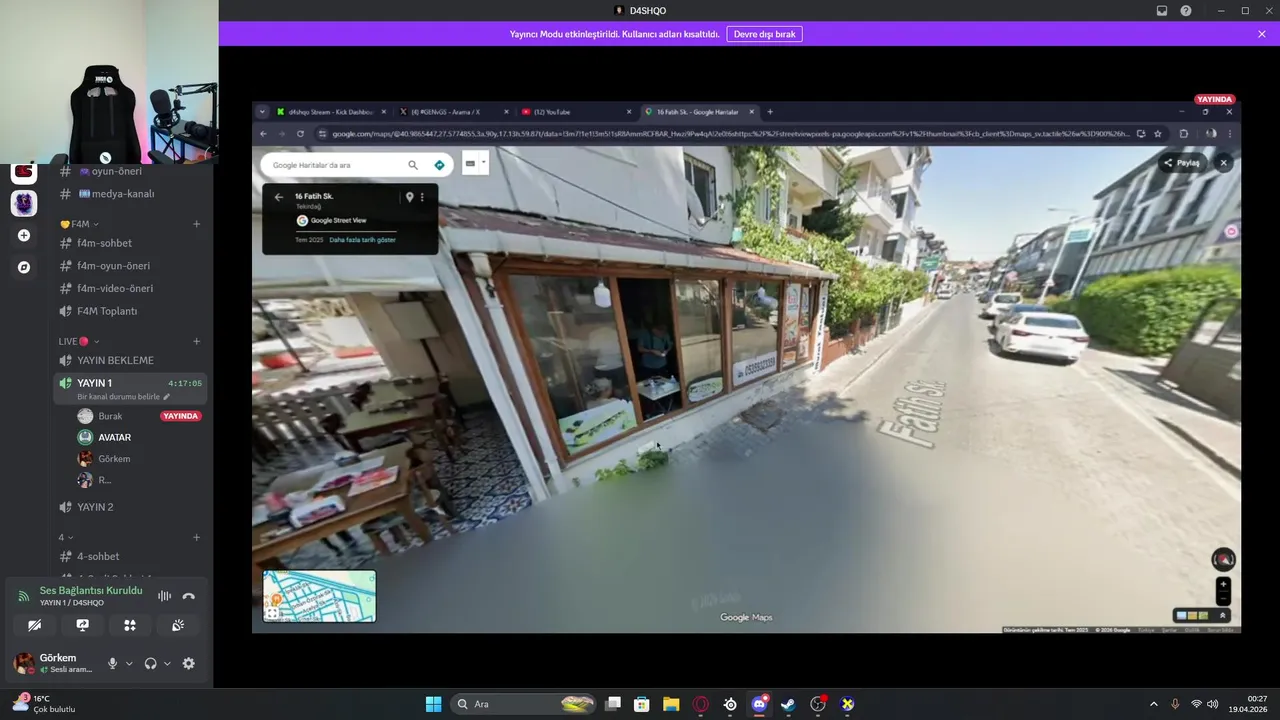
Task: Toggle headphone deafen
Action: [x=150, y=663]
